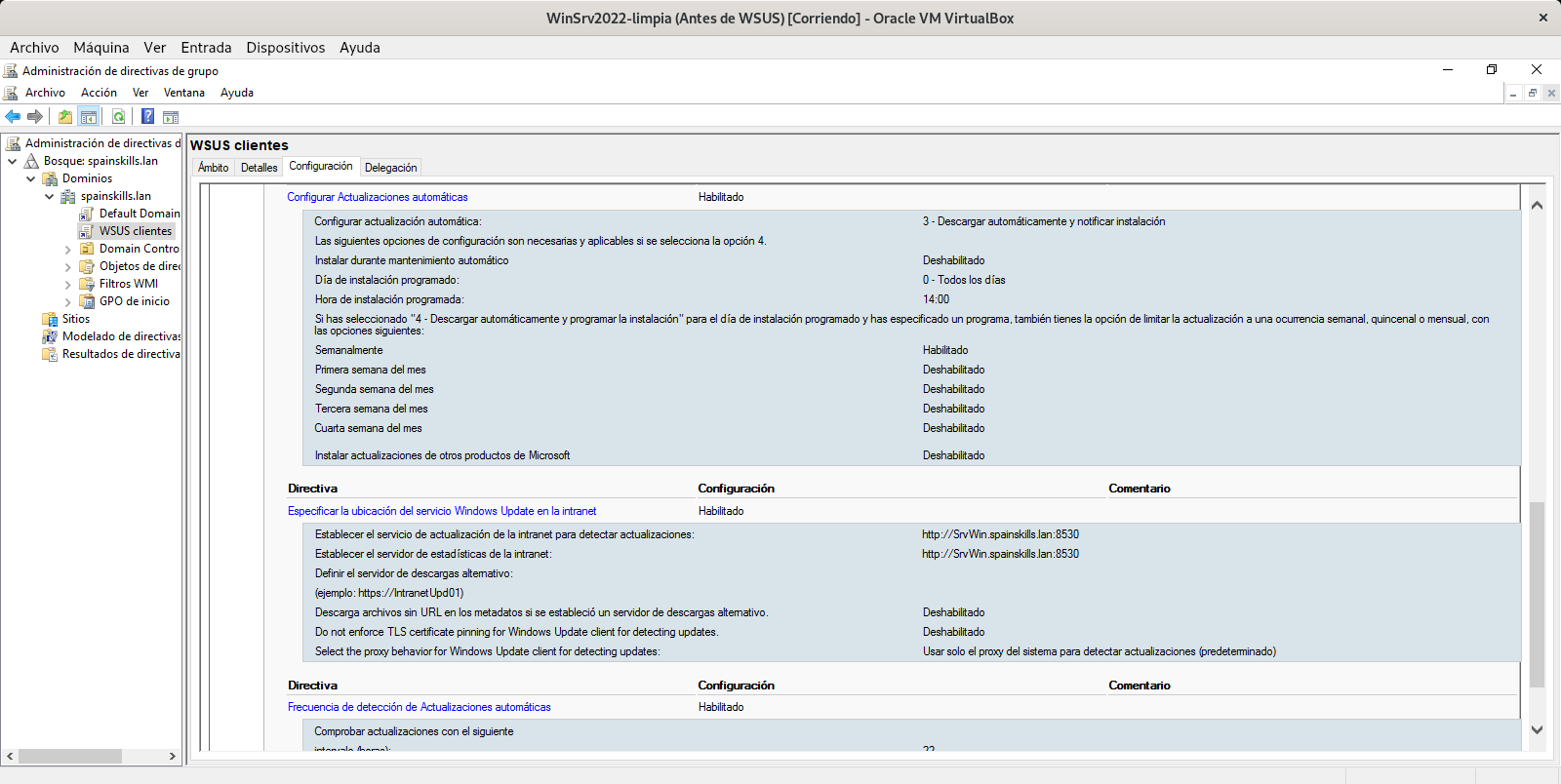
Task: Click the Filtros WMI folder icon
Action: coord(87,284)
